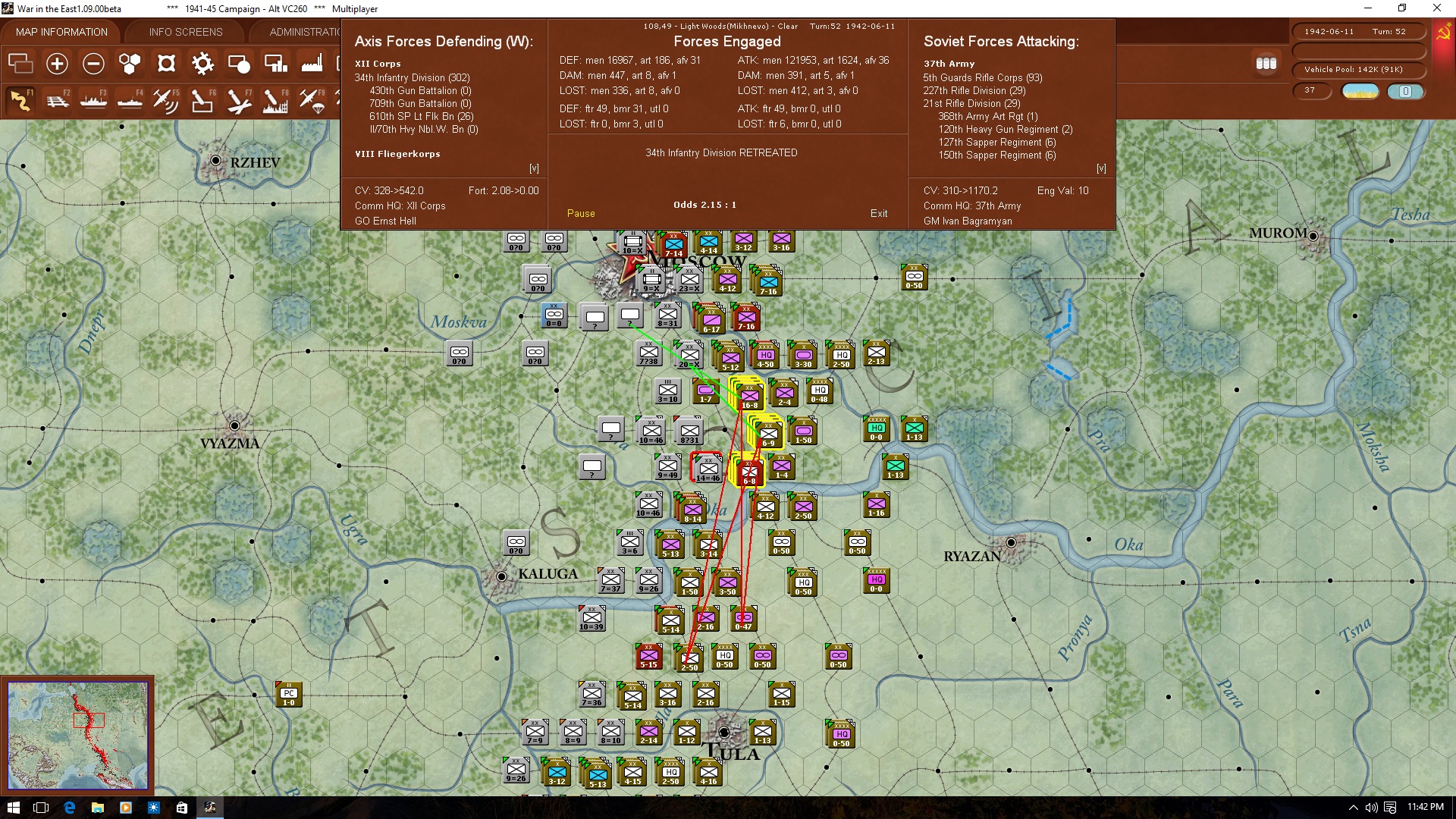Click the VIII Fliegerkorps heading
Viewport: 1456px width, 819px height.
(397, 154)
